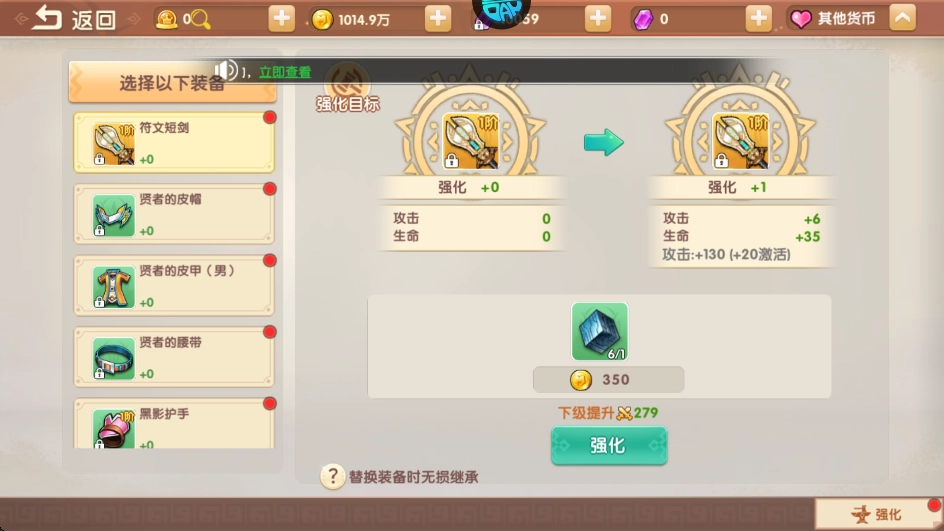Choose 贤者的皮甲（男） from list
Screen dimensions: 944x531
pos(174,285)
